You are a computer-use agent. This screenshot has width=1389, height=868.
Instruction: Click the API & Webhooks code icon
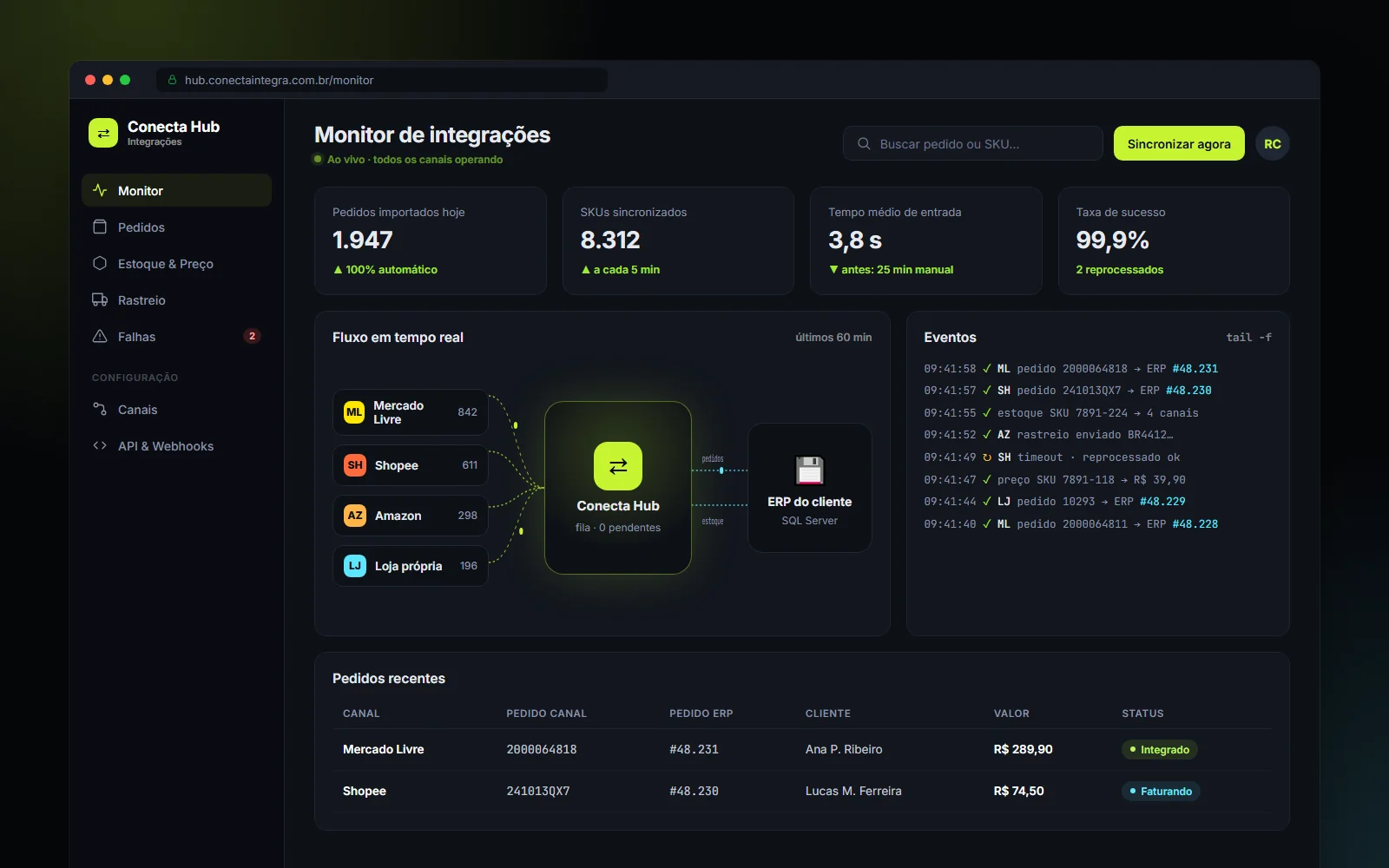[100, 445]
